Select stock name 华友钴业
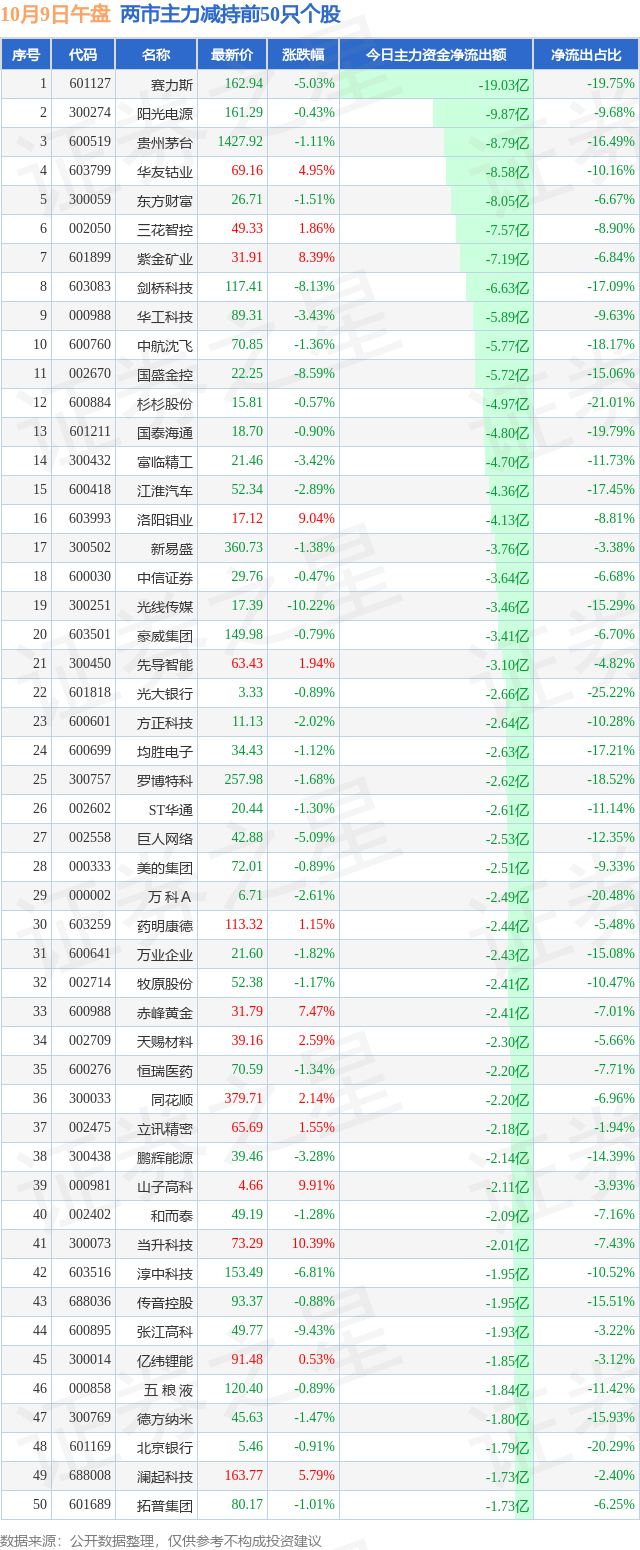Screen dimensions: 640x1550 point(164,171)
